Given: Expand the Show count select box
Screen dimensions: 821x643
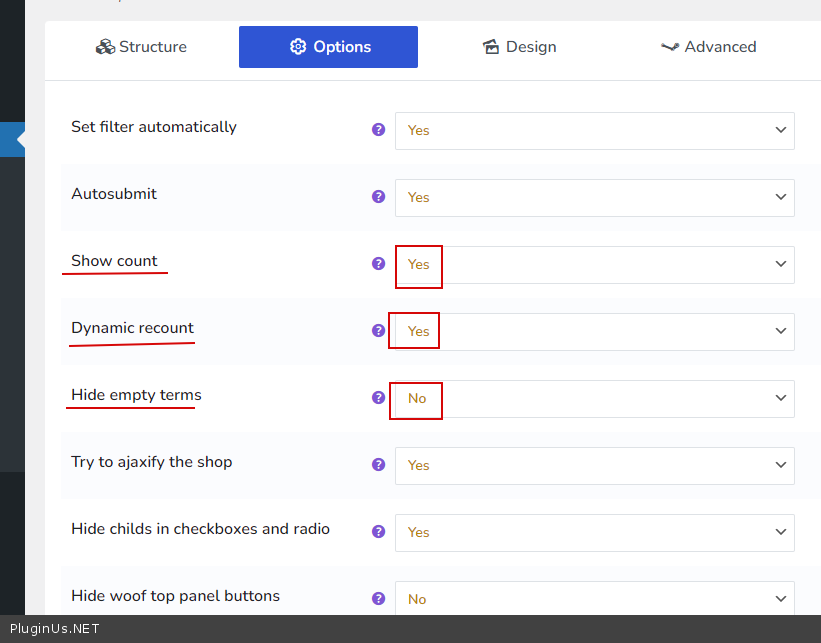Looking at the screenshot, I should 594,265.
